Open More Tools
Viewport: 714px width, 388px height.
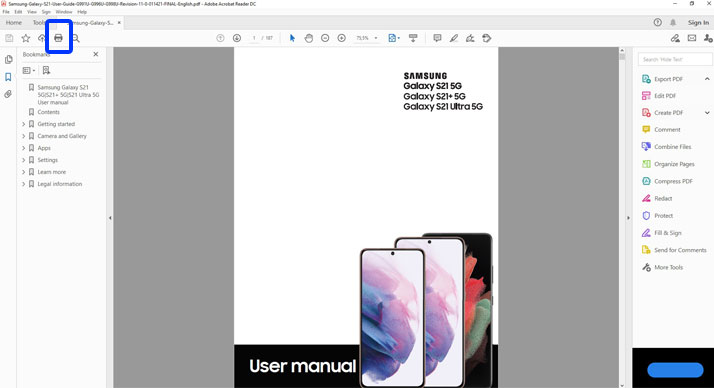point(668,267)
